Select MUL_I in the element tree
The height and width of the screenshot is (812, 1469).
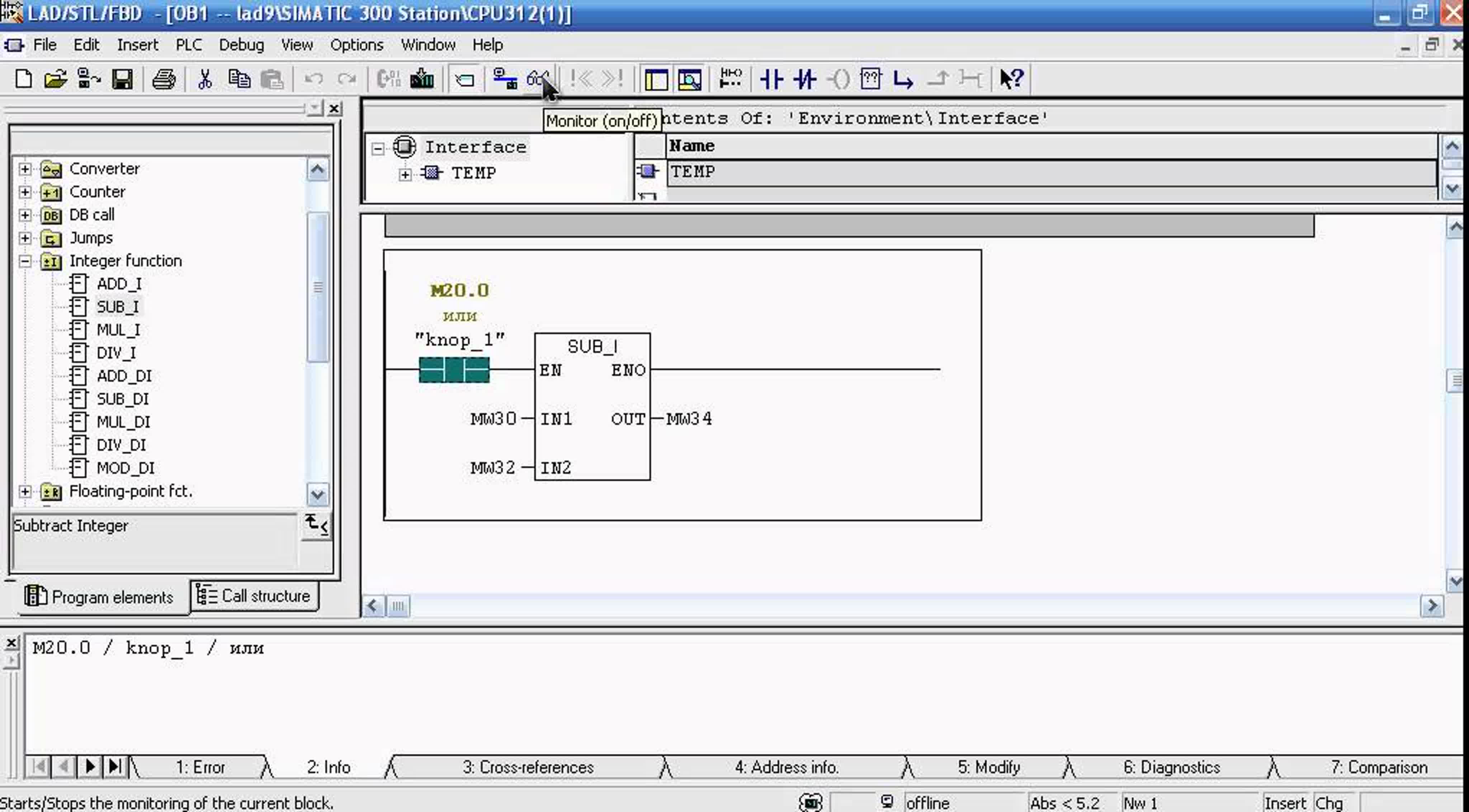pyautogui.click(x=118, y=329)
